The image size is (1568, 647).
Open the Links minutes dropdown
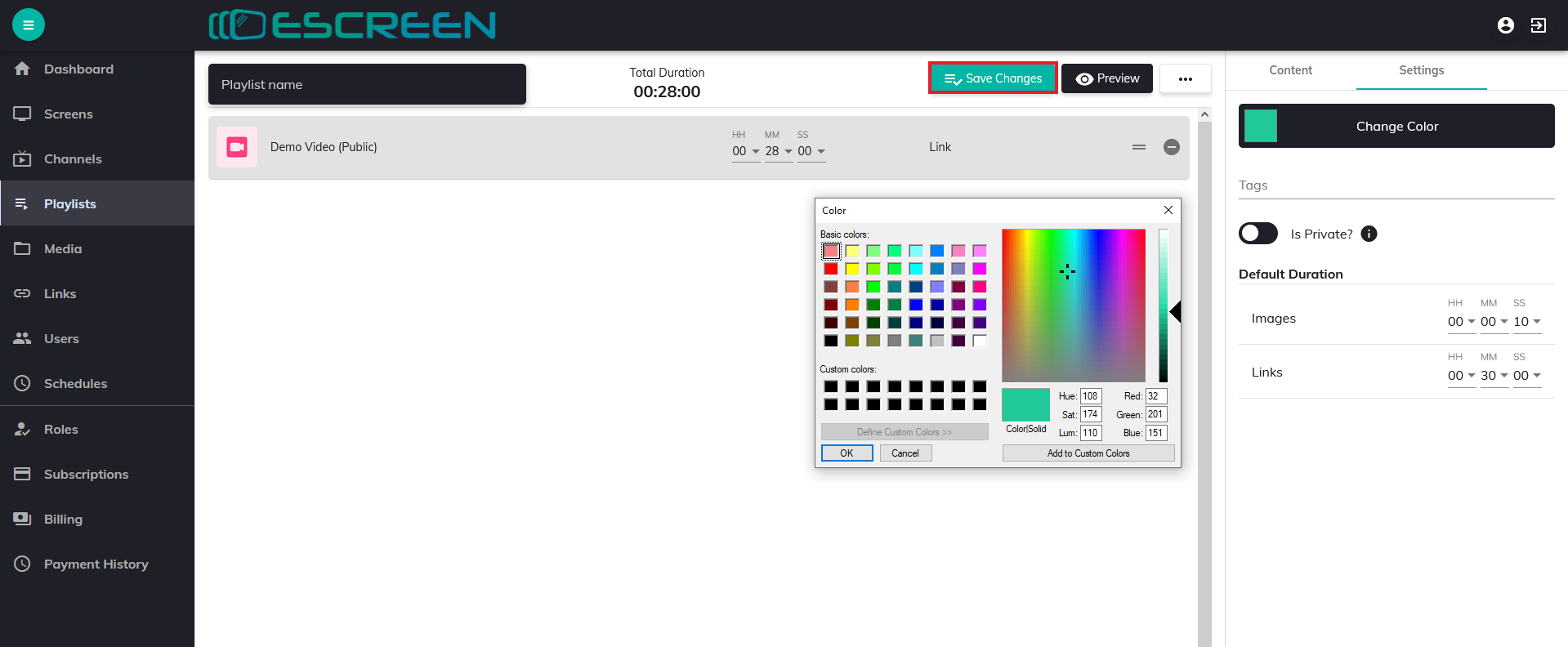click(x=1494, y=376)
